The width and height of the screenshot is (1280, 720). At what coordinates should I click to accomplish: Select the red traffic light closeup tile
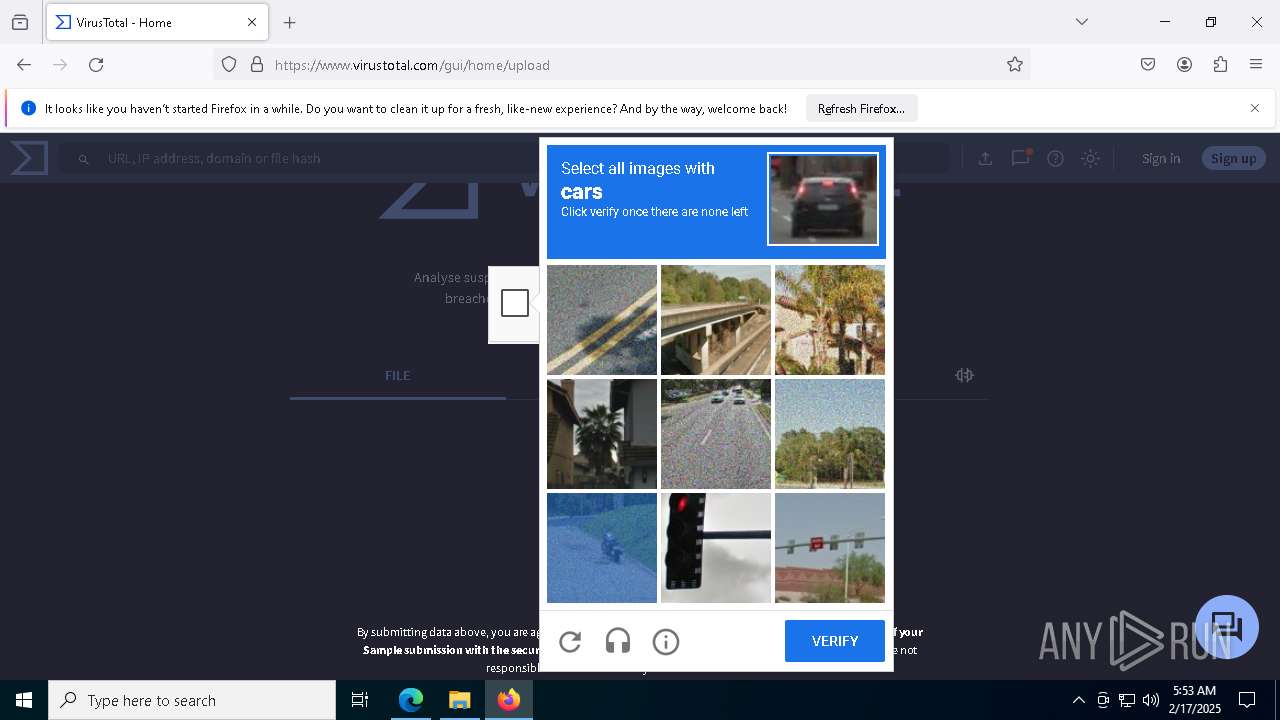point(716,548)
